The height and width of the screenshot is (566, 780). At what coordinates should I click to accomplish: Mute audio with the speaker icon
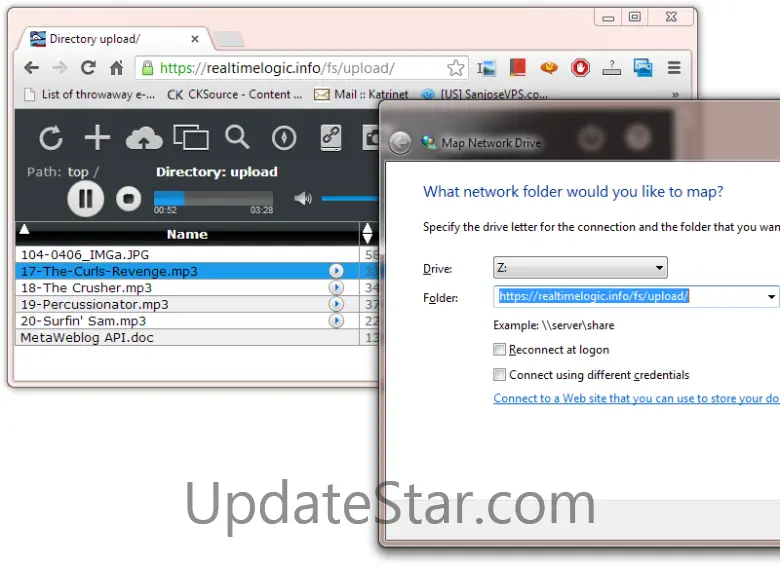pos(302,199)
